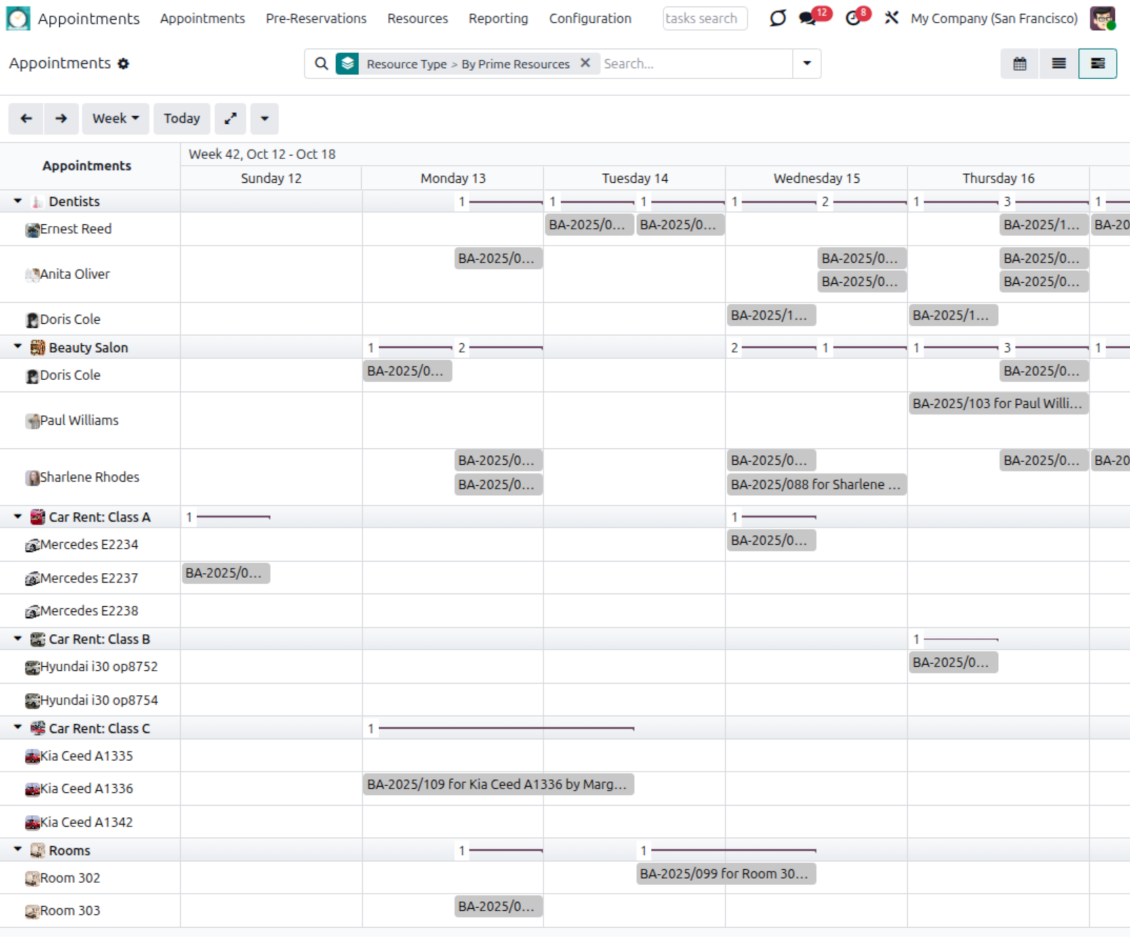Open the messages chat icon
The image size is (1130, 937).
808,19
